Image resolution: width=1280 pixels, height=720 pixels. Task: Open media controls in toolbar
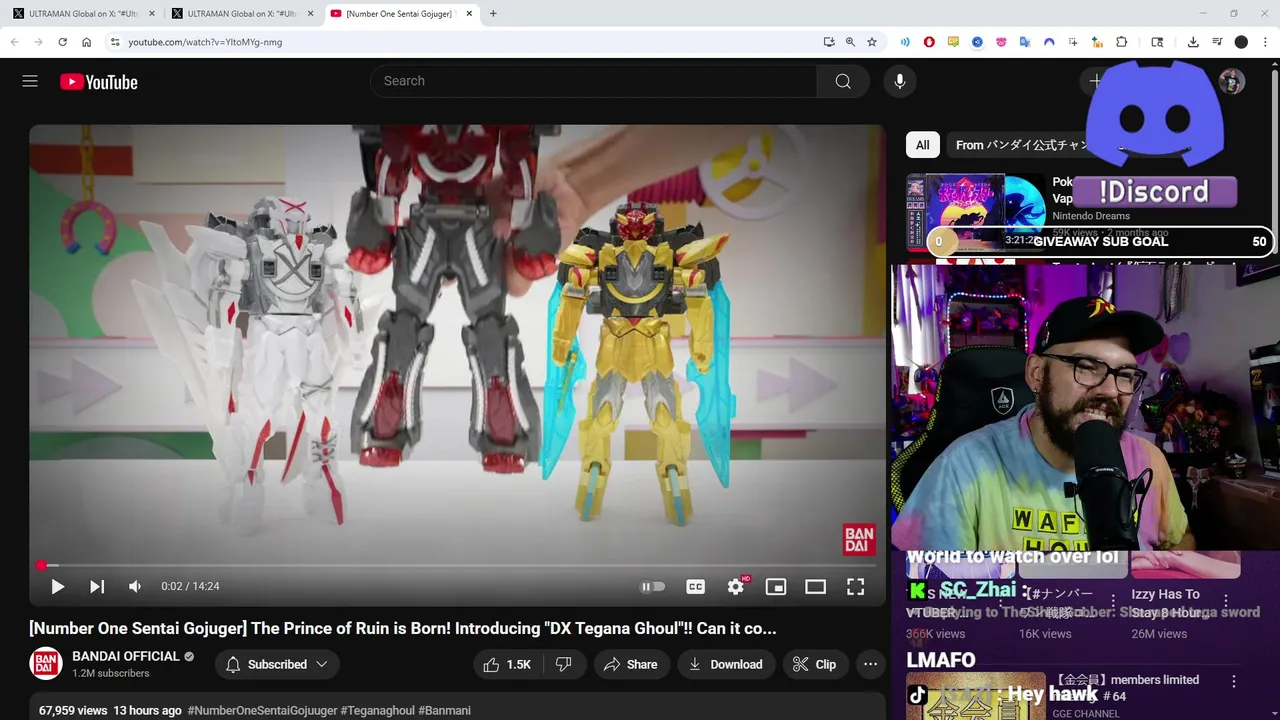[1217, 42]
